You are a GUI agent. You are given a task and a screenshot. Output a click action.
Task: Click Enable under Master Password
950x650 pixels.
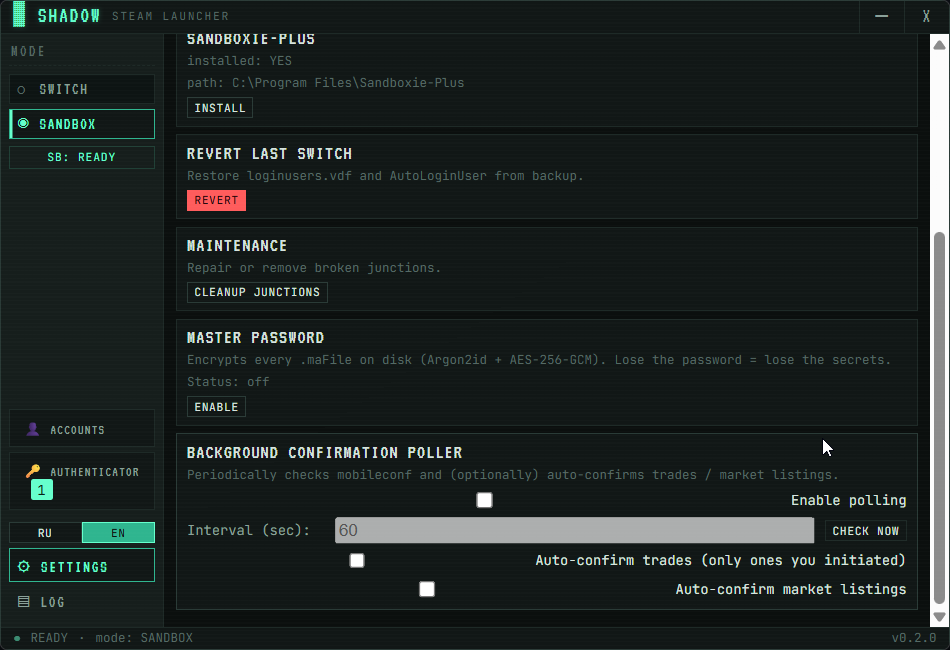tap(216, 406)
